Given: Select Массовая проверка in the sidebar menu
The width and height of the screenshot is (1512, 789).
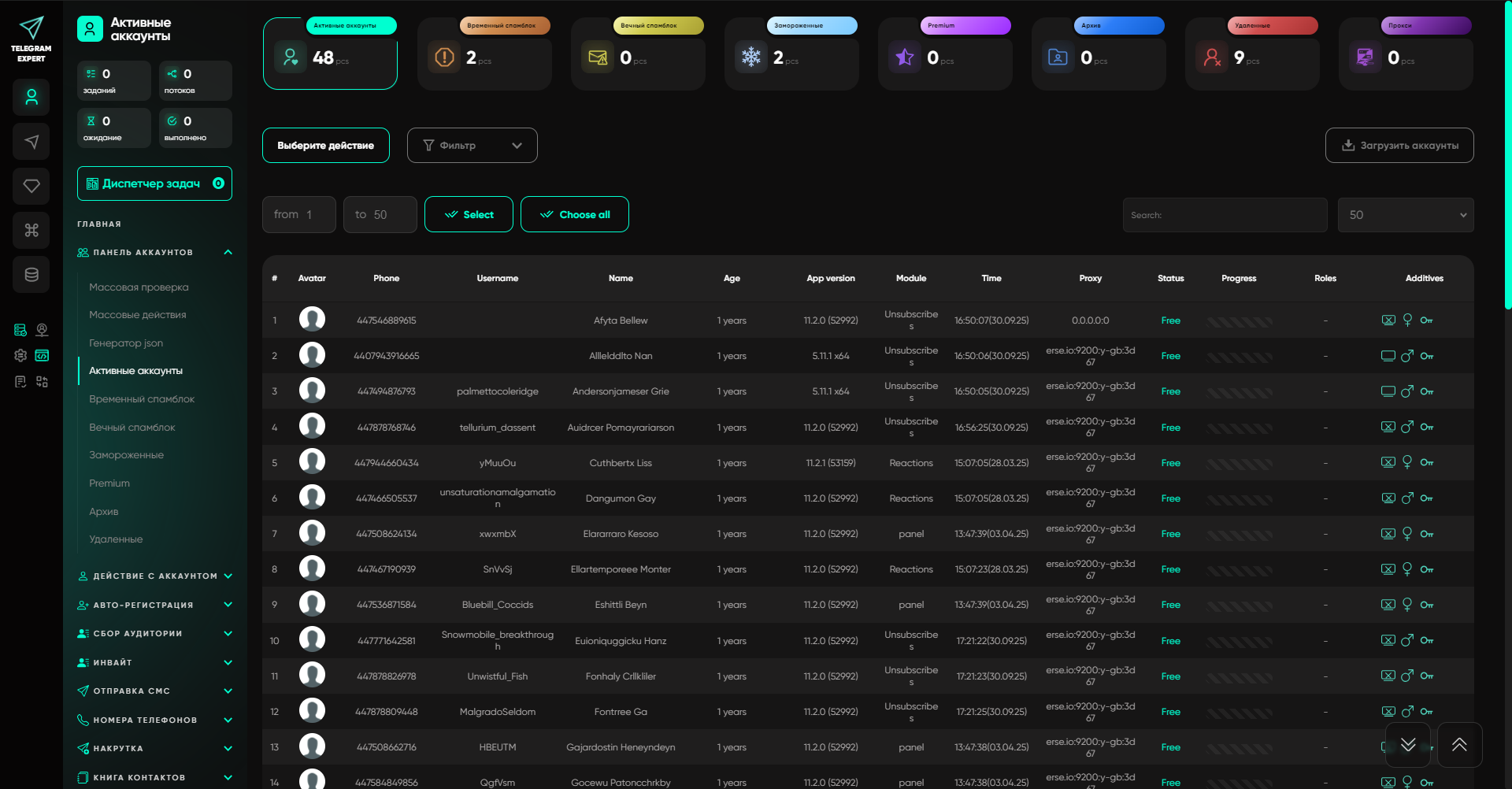Looking at the screenshot, I should pos(139,287).
